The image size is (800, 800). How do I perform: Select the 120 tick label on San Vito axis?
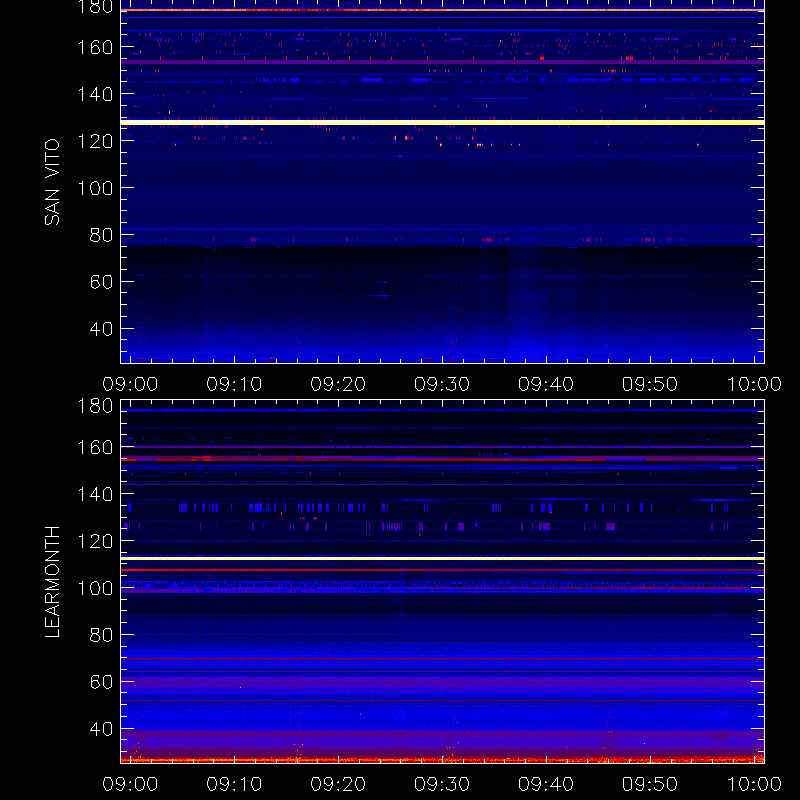[95, 141]
